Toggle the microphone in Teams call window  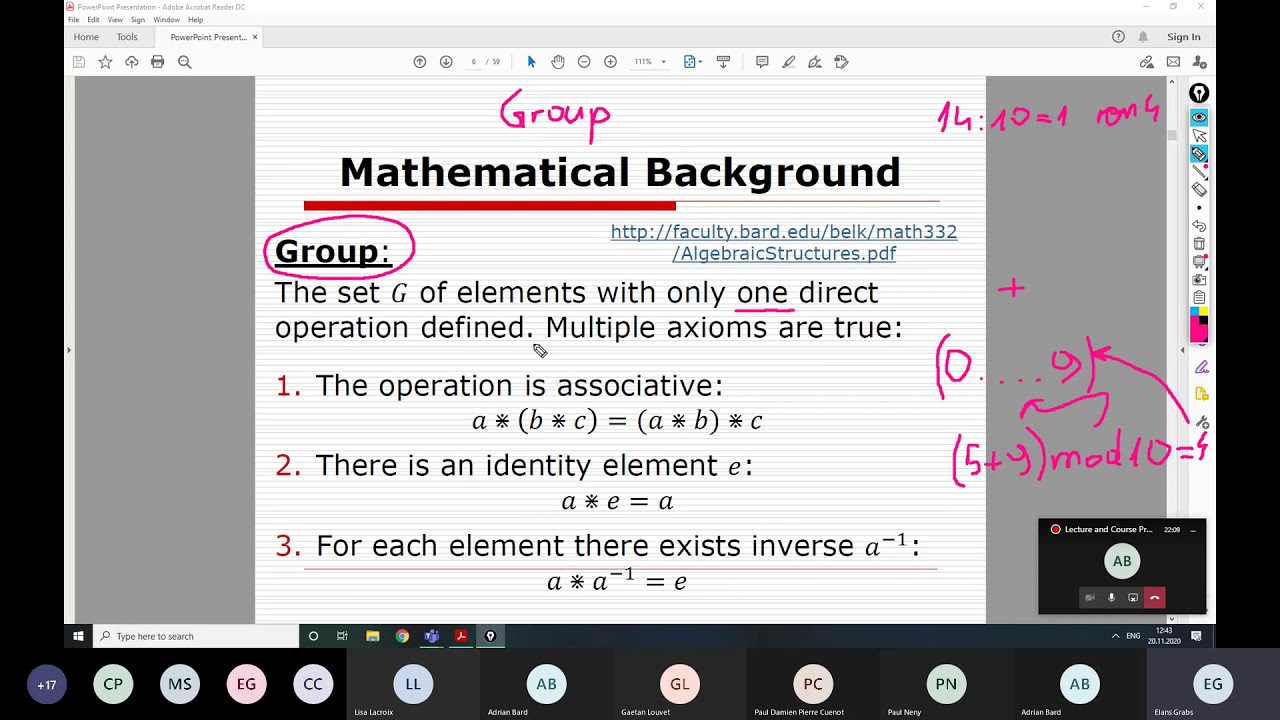click(1111, 598)
